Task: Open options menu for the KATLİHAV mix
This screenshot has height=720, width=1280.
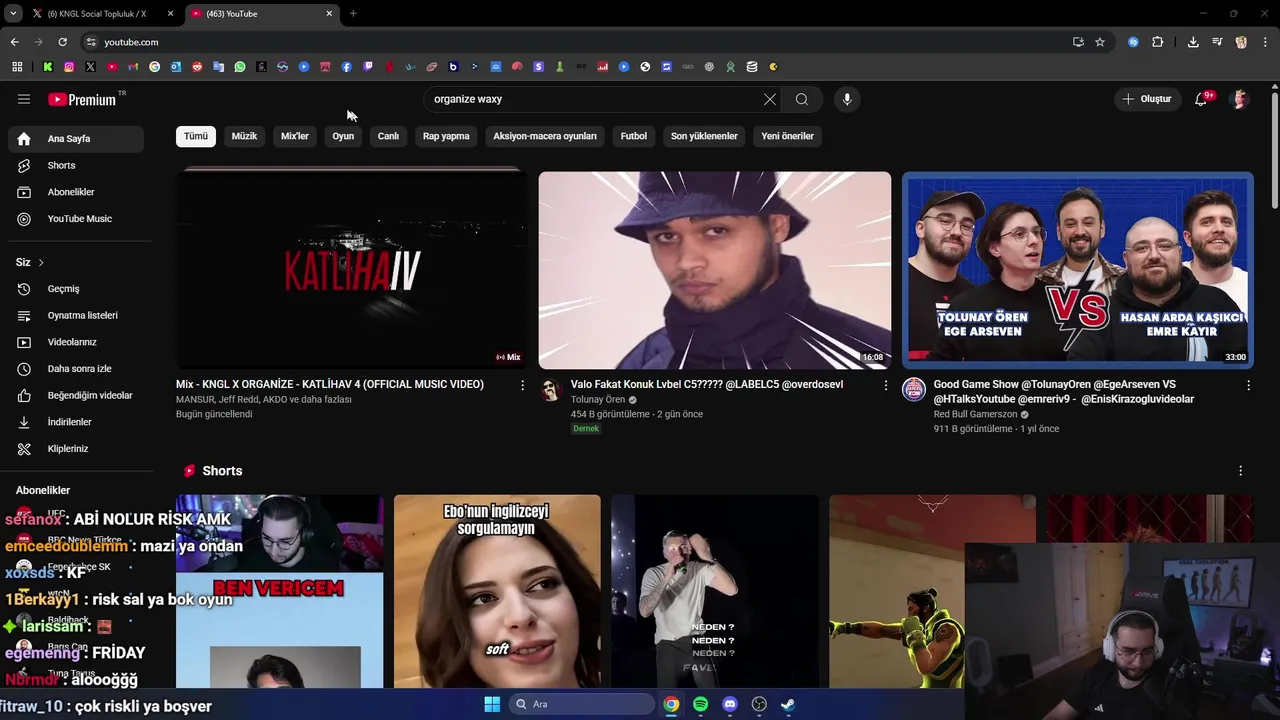Action: tap(522, 385)
